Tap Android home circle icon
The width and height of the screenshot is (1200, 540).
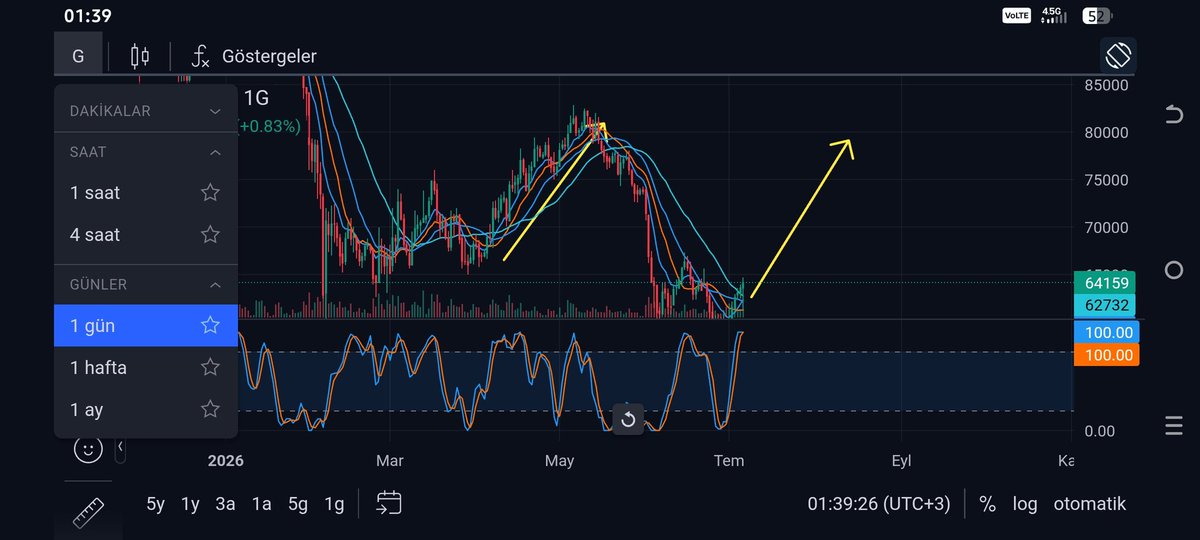pyautogui.click(x=1174, y=270)
